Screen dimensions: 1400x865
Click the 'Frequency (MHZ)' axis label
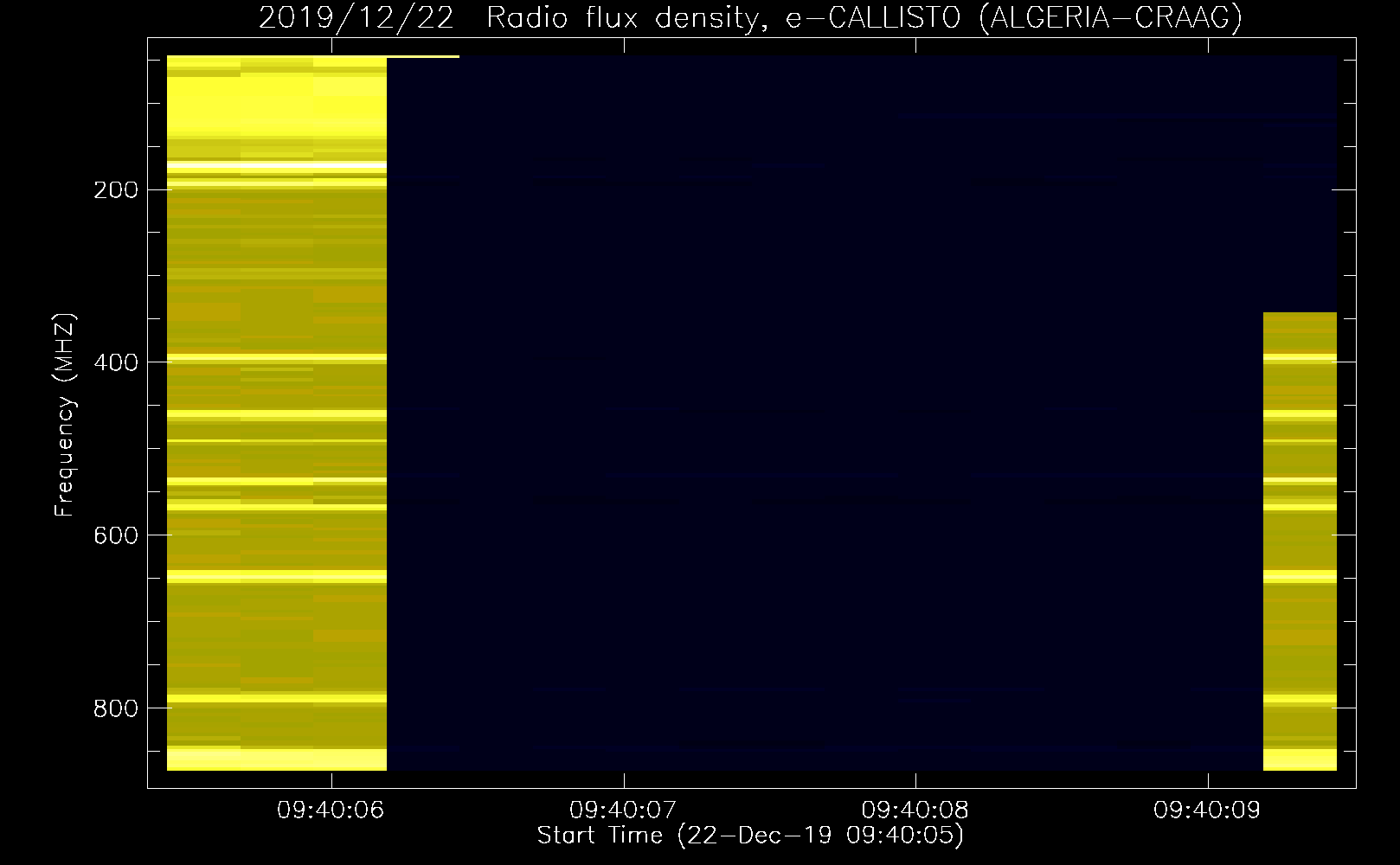(65, 415)
